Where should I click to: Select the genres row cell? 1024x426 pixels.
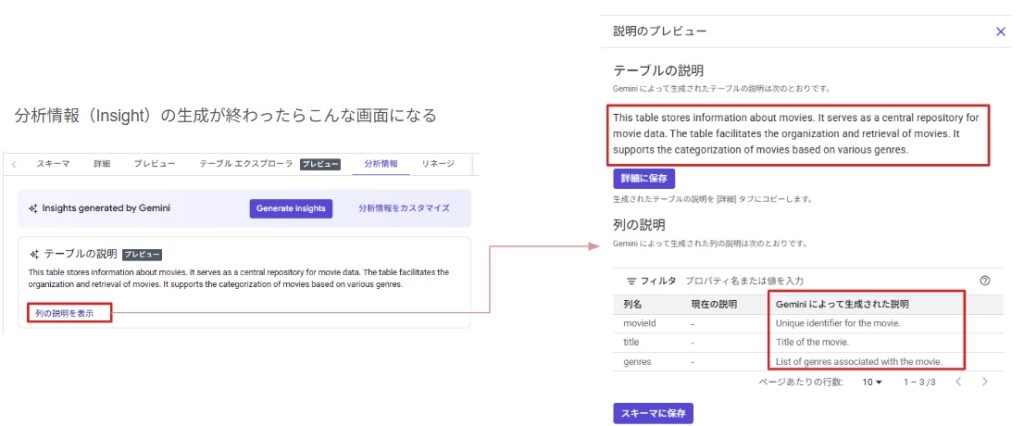pos(637,361)
